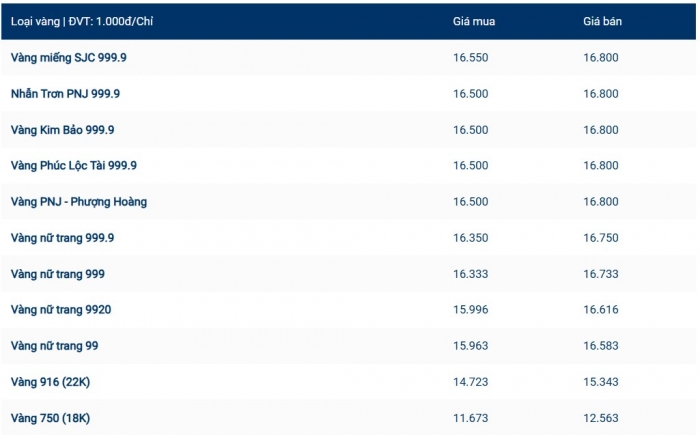Click the 'Vàng nữ trang 9920' label

coord(61,310)
